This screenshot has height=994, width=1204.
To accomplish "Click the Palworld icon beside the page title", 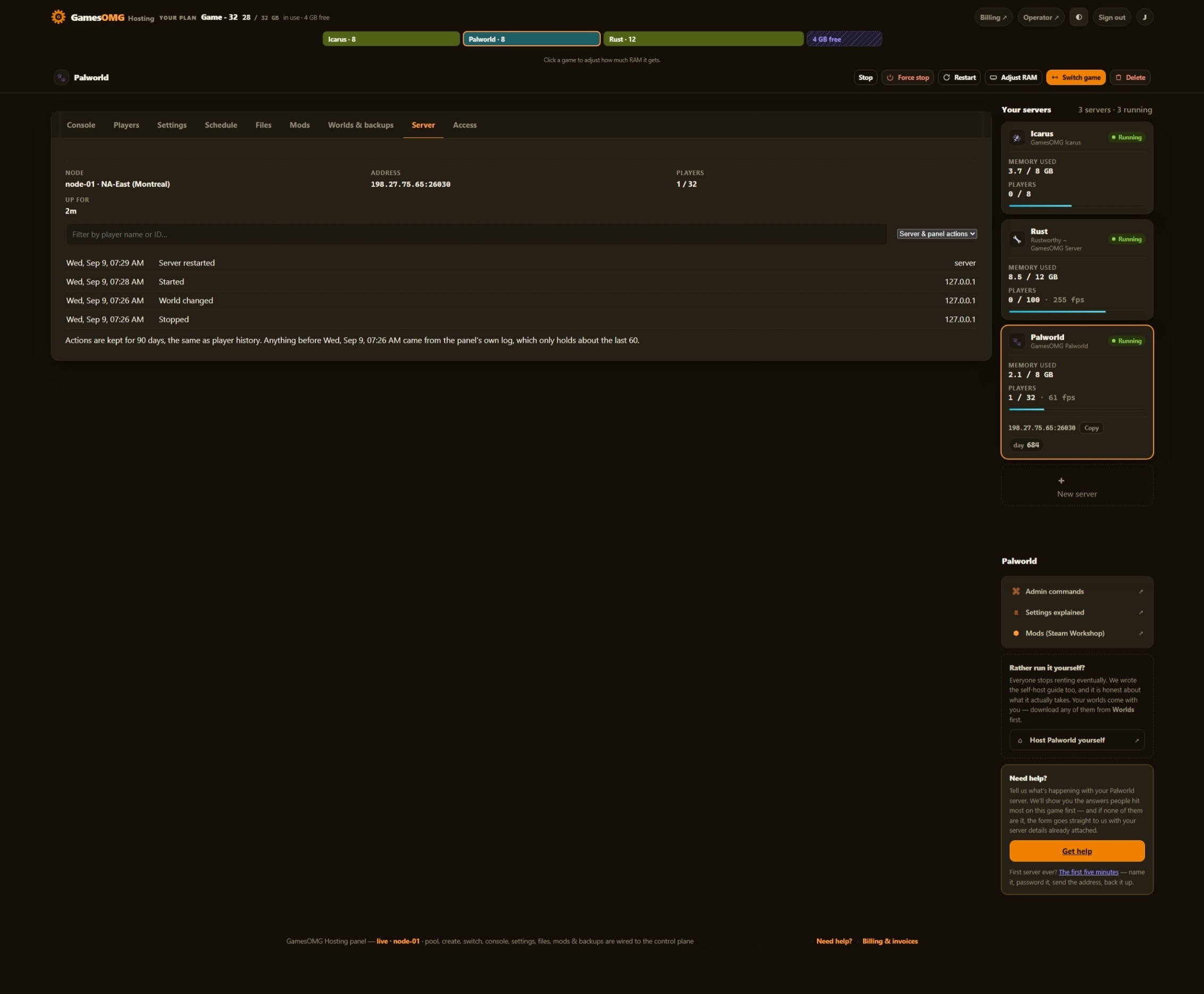I will click(x=61, y=77).
